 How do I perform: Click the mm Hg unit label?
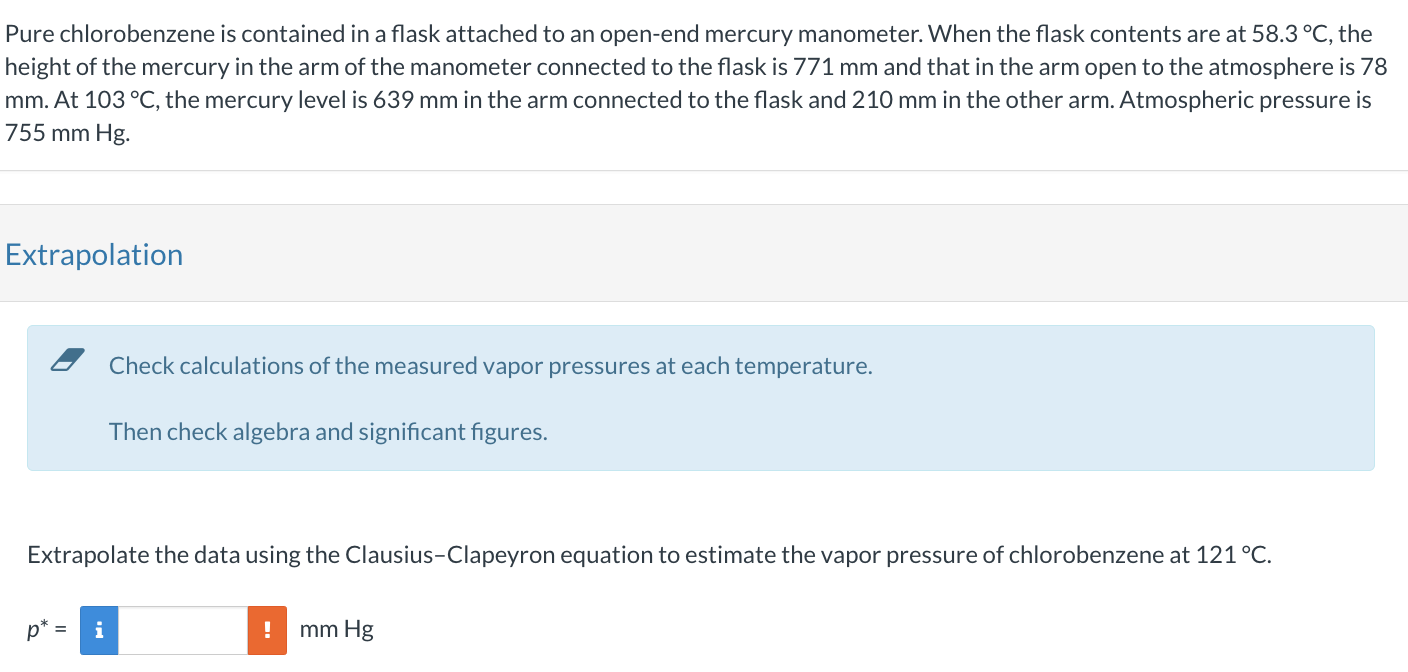(335, 630)
